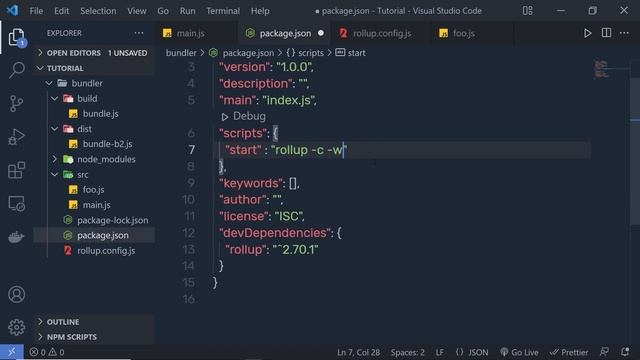Viewport: 640px width, 360px height.
Task: Open the File menu
Action: click(x=36, y=11)
